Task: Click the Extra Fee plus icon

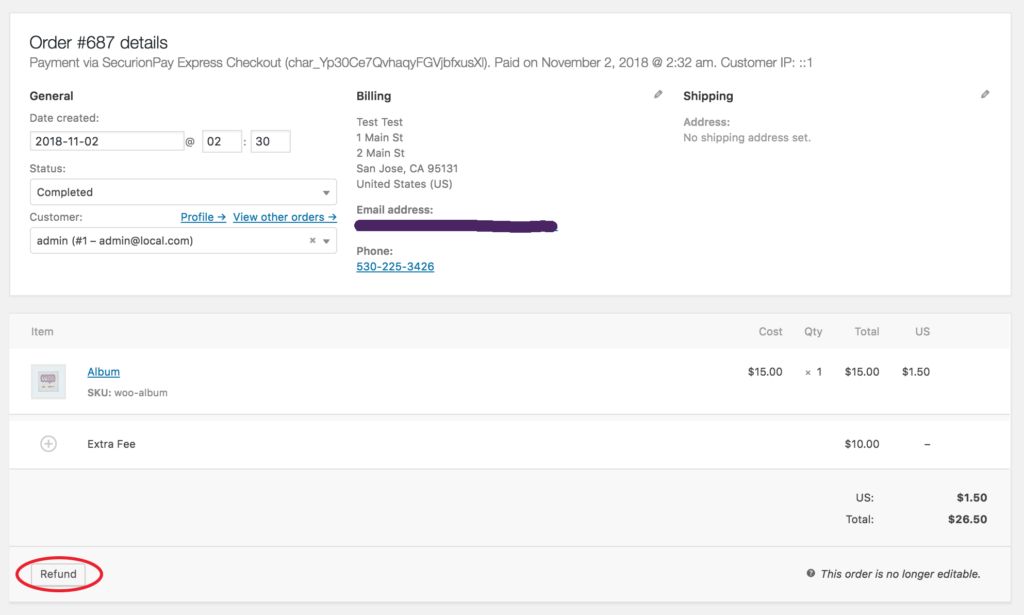Action: [x=48, y=444]
